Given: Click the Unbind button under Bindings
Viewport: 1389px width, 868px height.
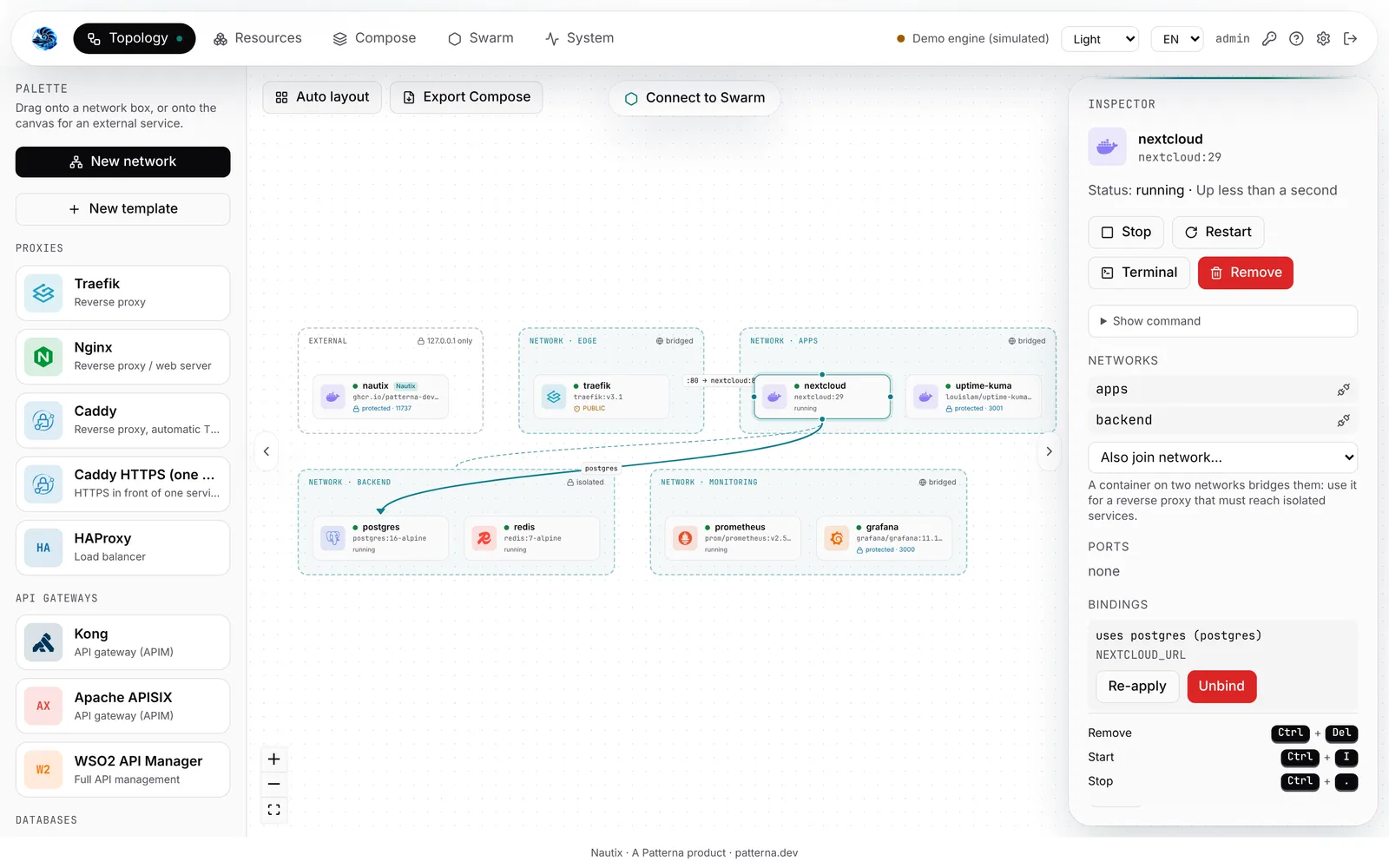Looking at the screenshot, I should (x=1221, y=687).
